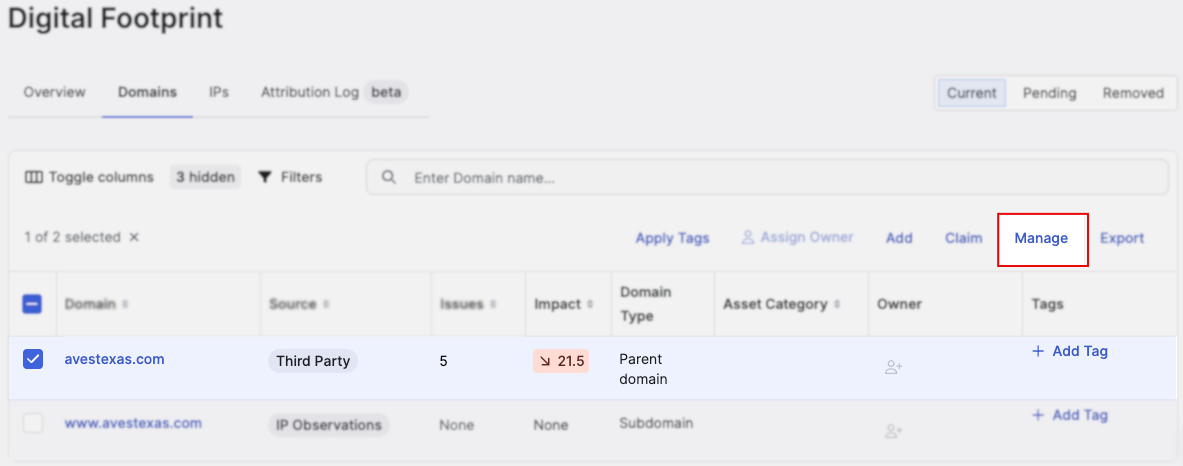1183x466 pixels.
Task: Open the Filters funnel icon
Action: (x=265, y=177)
